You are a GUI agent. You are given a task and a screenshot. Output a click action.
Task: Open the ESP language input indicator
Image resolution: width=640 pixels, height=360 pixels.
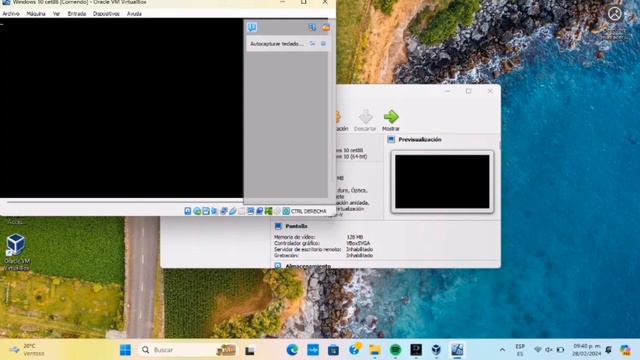point(520,350)
